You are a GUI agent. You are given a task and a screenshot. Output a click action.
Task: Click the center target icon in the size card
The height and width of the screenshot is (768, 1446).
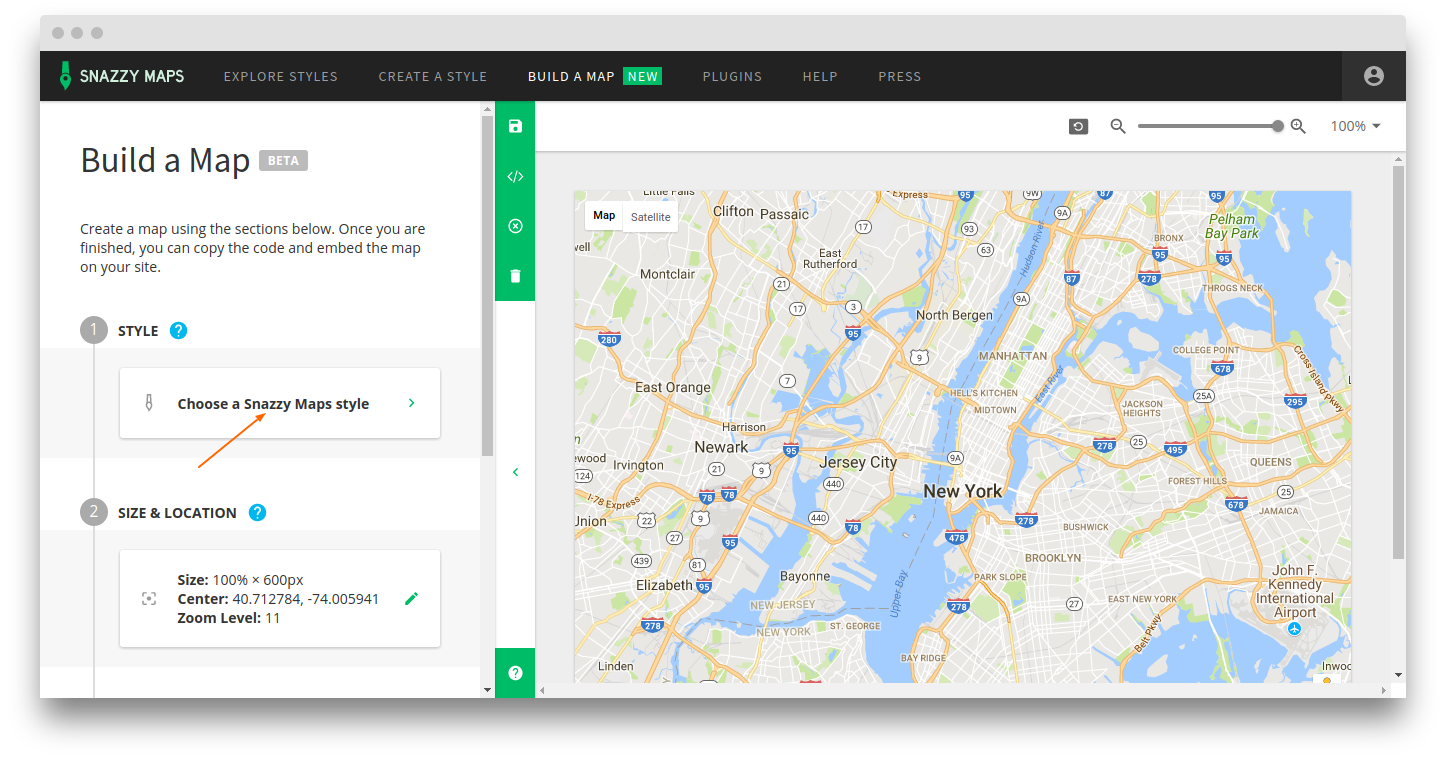[x=149, y=598]
